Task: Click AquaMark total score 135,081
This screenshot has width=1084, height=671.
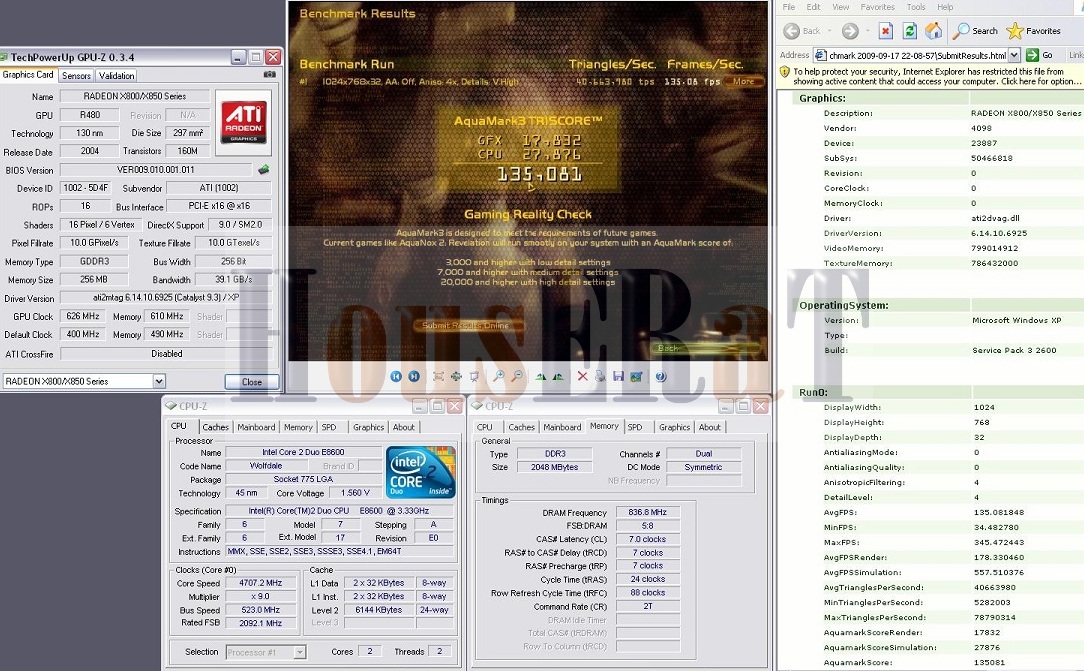Action: [x=539, y=174]
